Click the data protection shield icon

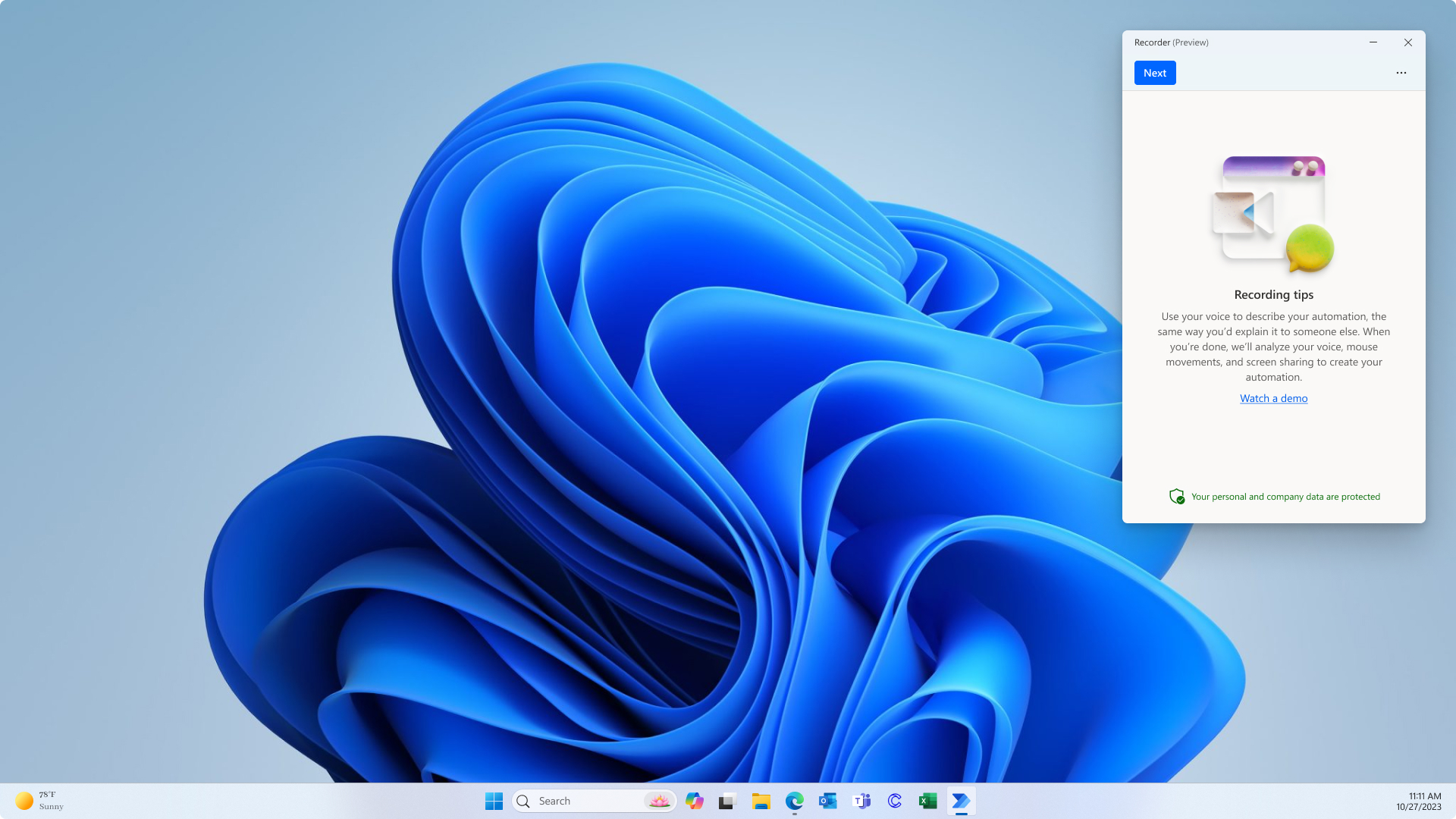(x=1175, y=496)
